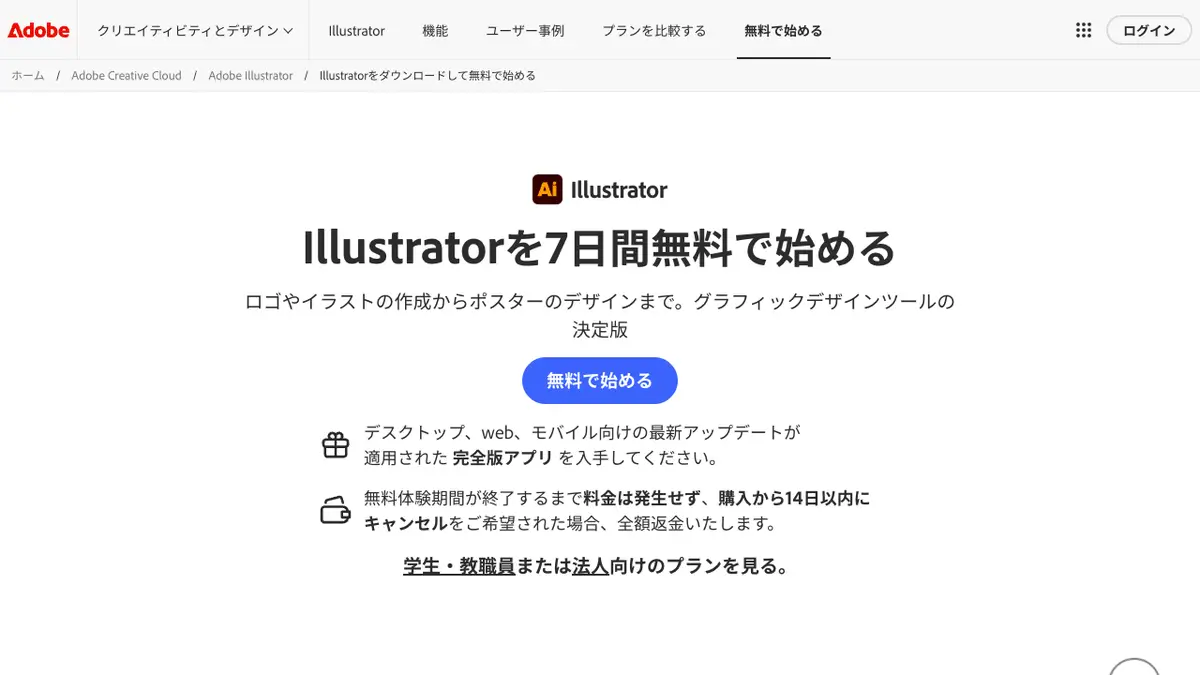
Task: Expand クリエイティビティとデザイン dropdown menu
Action: pos(195,31)
